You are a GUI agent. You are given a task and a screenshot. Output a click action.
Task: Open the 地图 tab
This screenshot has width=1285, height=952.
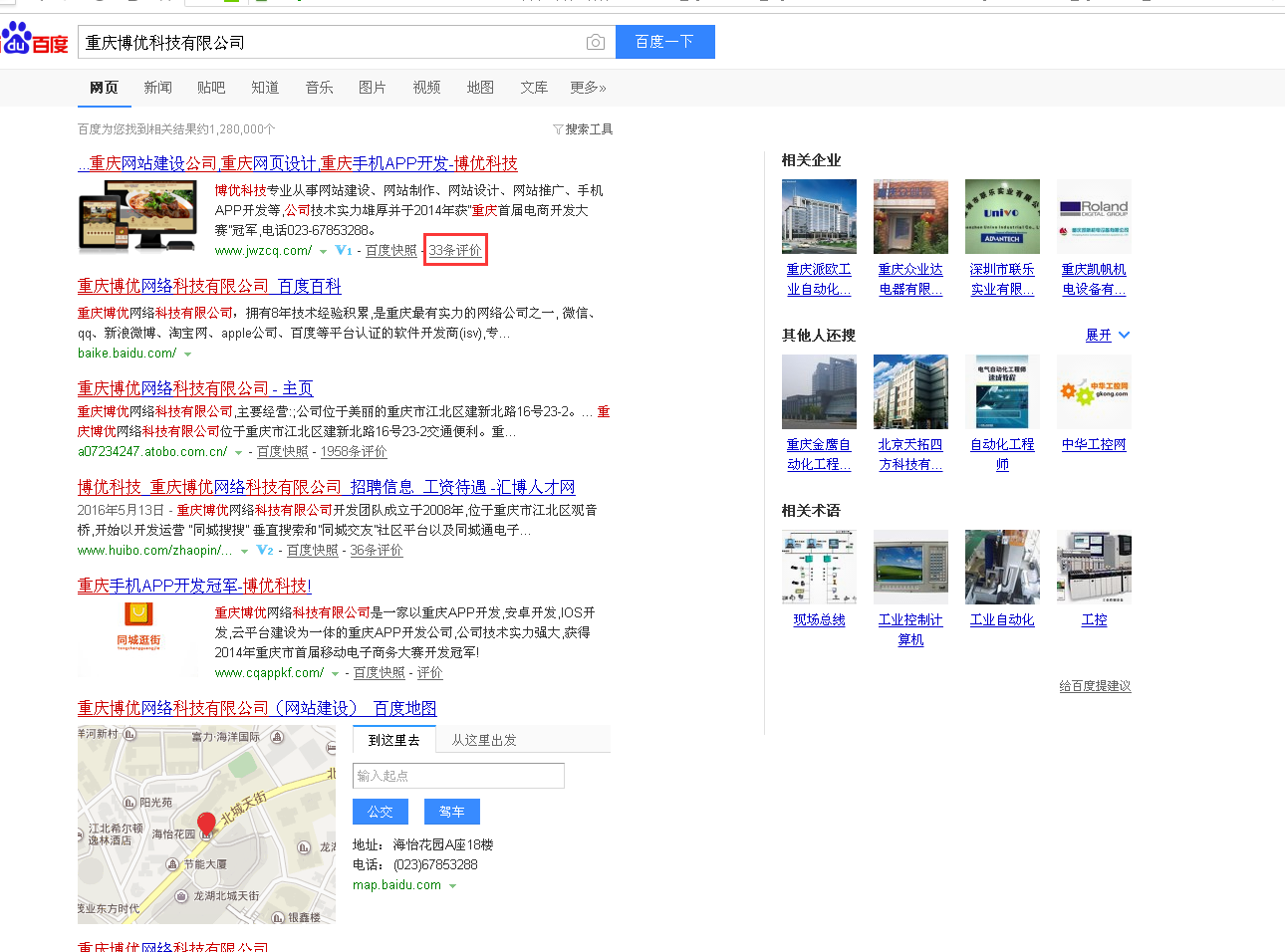(480, 88)
